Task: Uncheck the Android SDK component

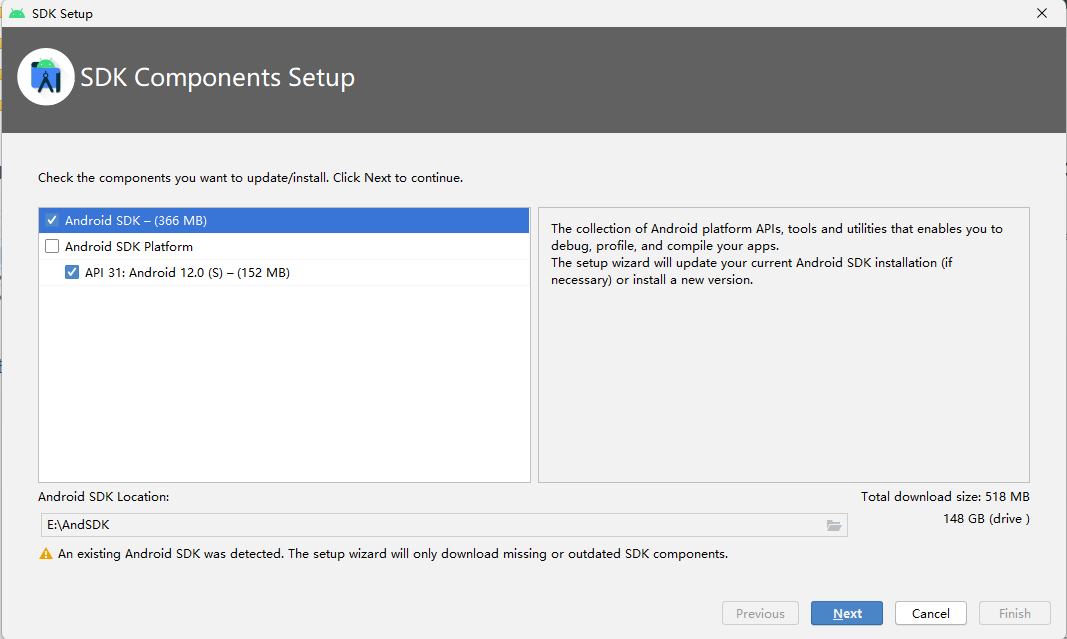Action: pos(53,220)
